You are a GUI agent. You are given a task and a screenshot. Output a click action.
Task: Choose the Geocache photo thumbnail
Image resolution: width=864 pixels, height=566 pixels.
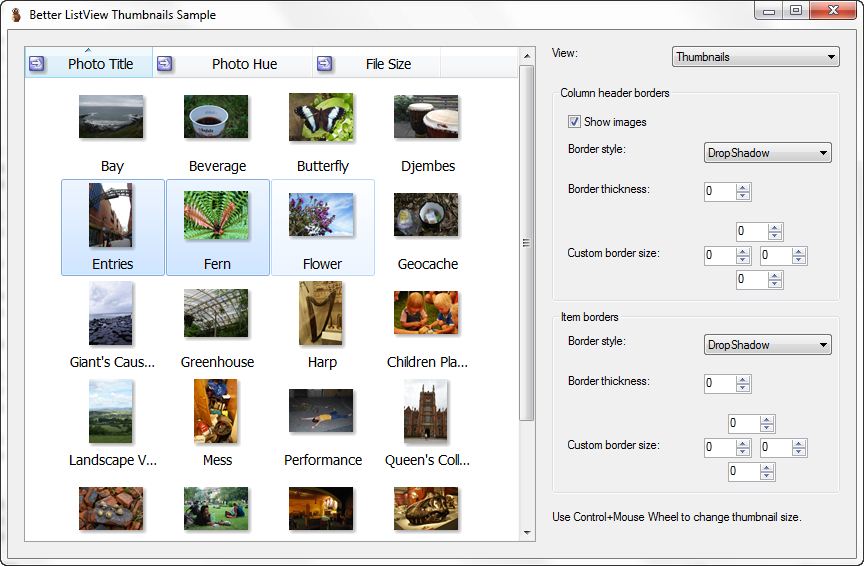tap(426, 216)
